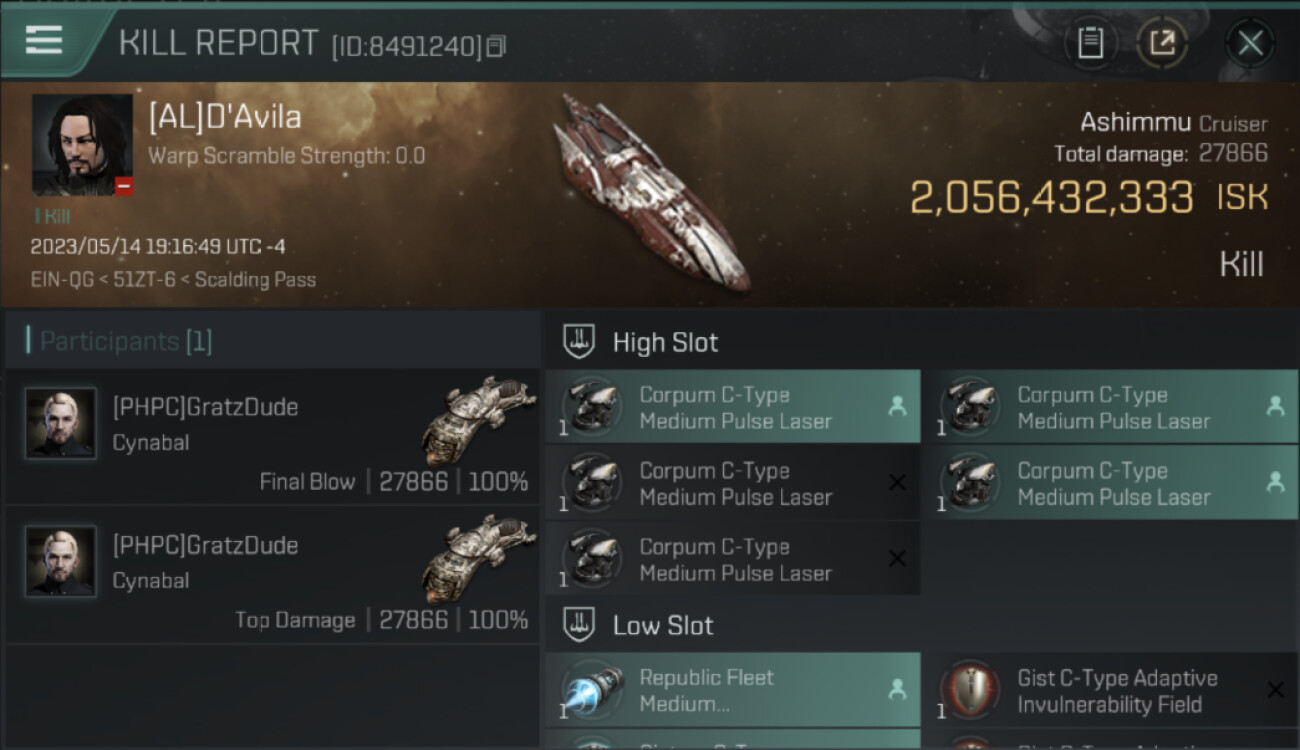Select Gist C-Type Adaptive Invulnerability Field
1300x750 pixels.
[x=1117, y=690]
